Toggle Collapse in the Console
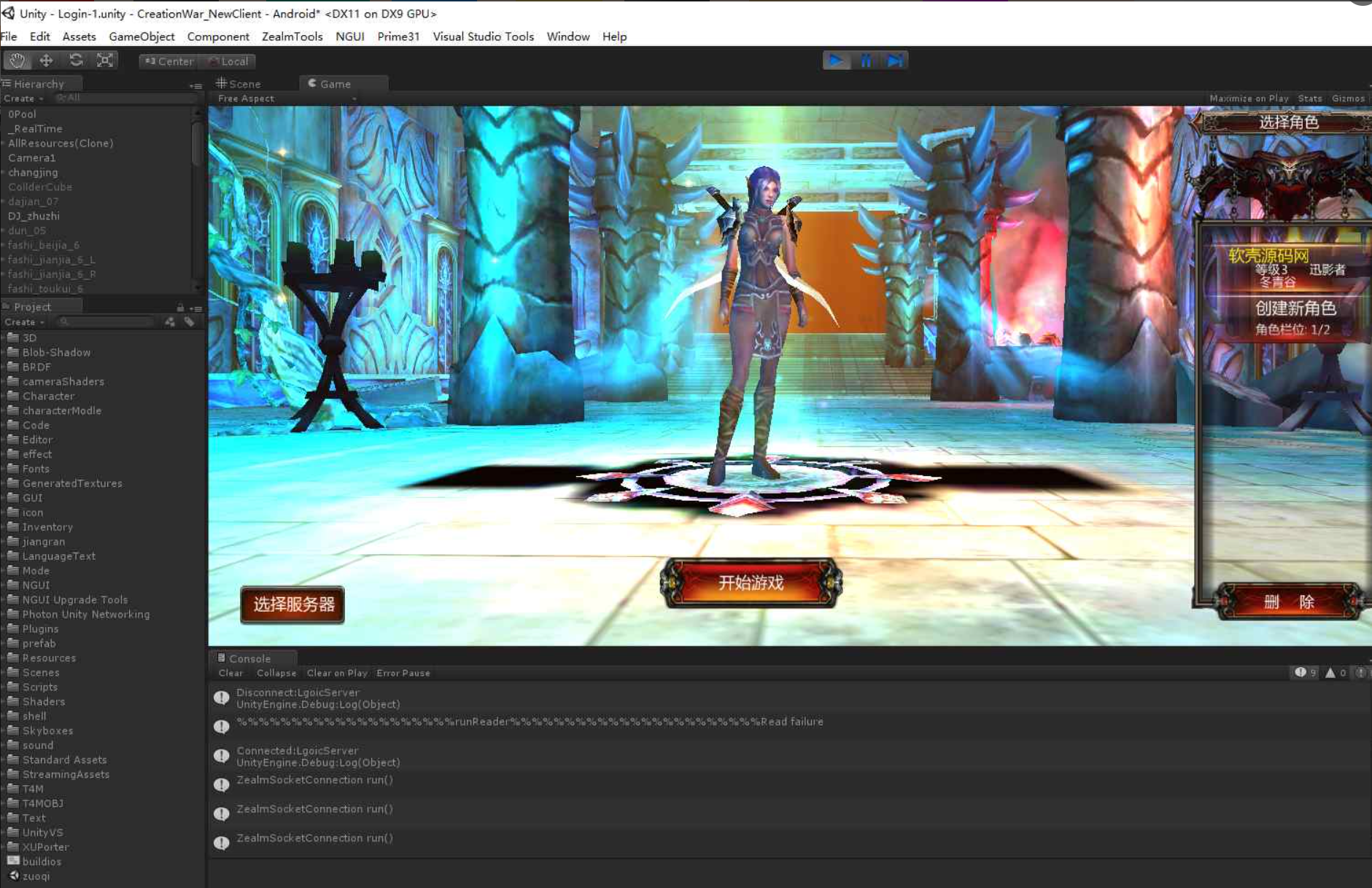Screen dimensions: 1372x888 coord(276,673)
